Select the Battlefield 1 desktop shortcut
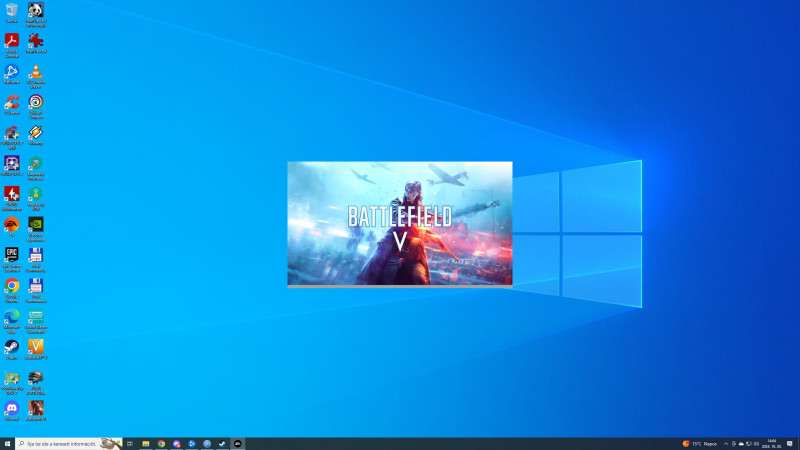 tap(36, 410)
